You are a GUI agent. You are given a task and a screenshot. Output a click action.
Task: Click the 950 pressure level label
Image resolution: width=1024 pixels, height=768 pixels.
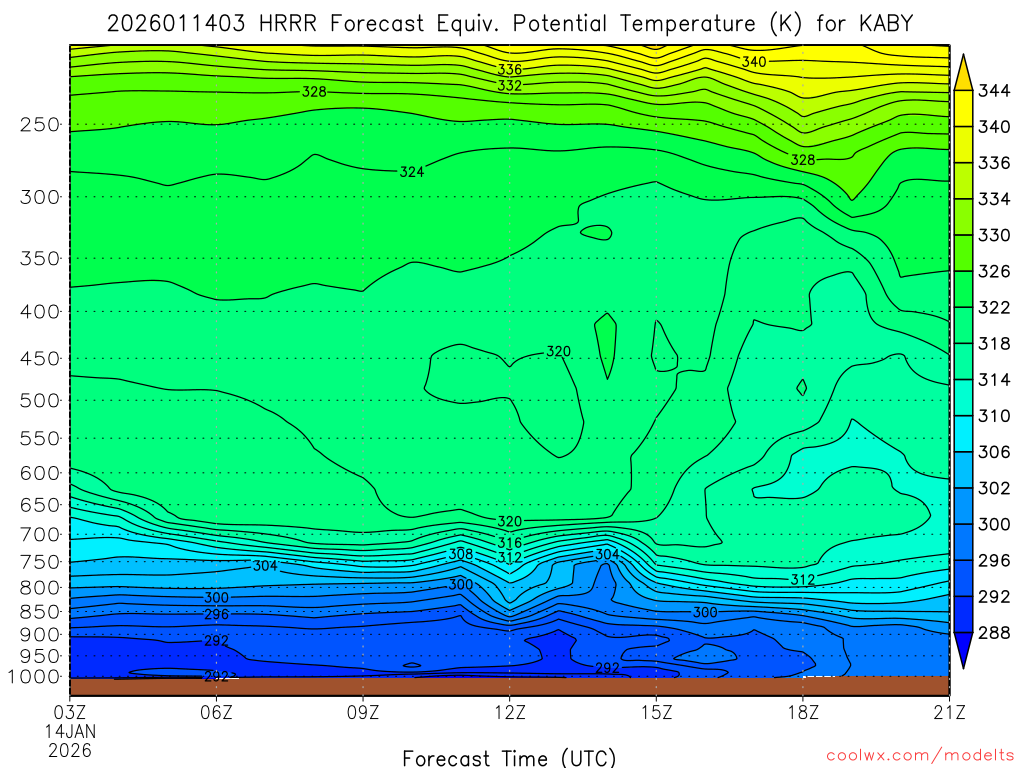pyautogui.click(x=40, y=656)
